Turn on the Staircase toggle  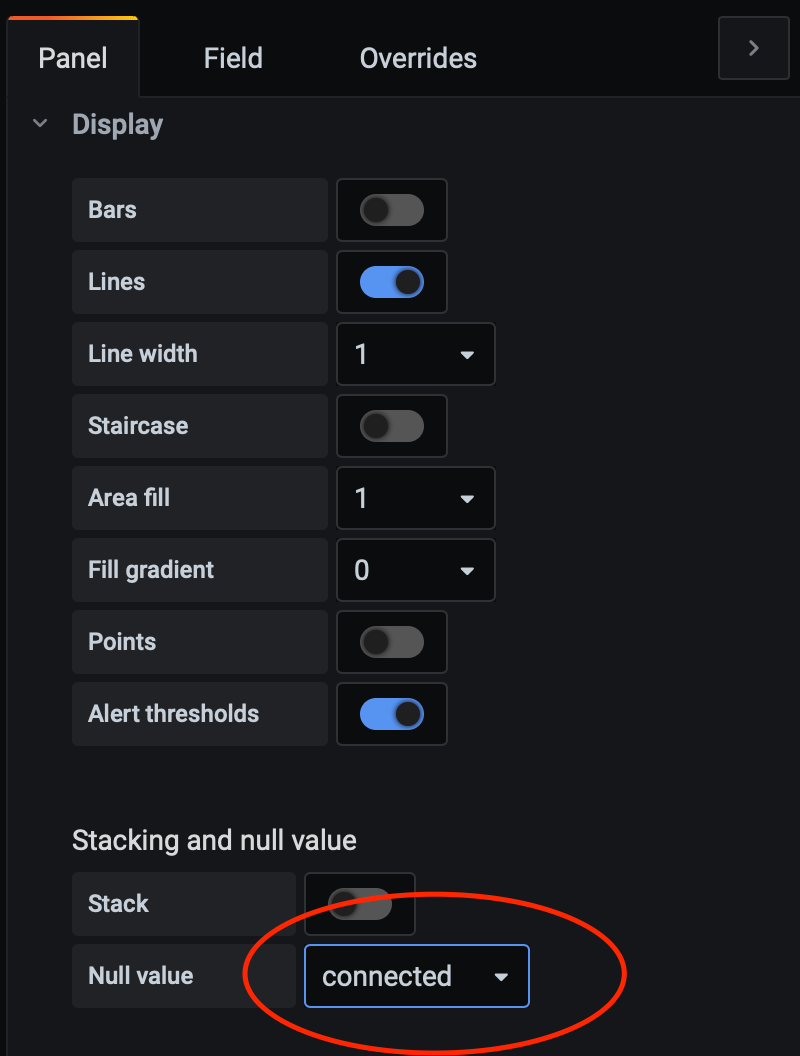[392, 426]
